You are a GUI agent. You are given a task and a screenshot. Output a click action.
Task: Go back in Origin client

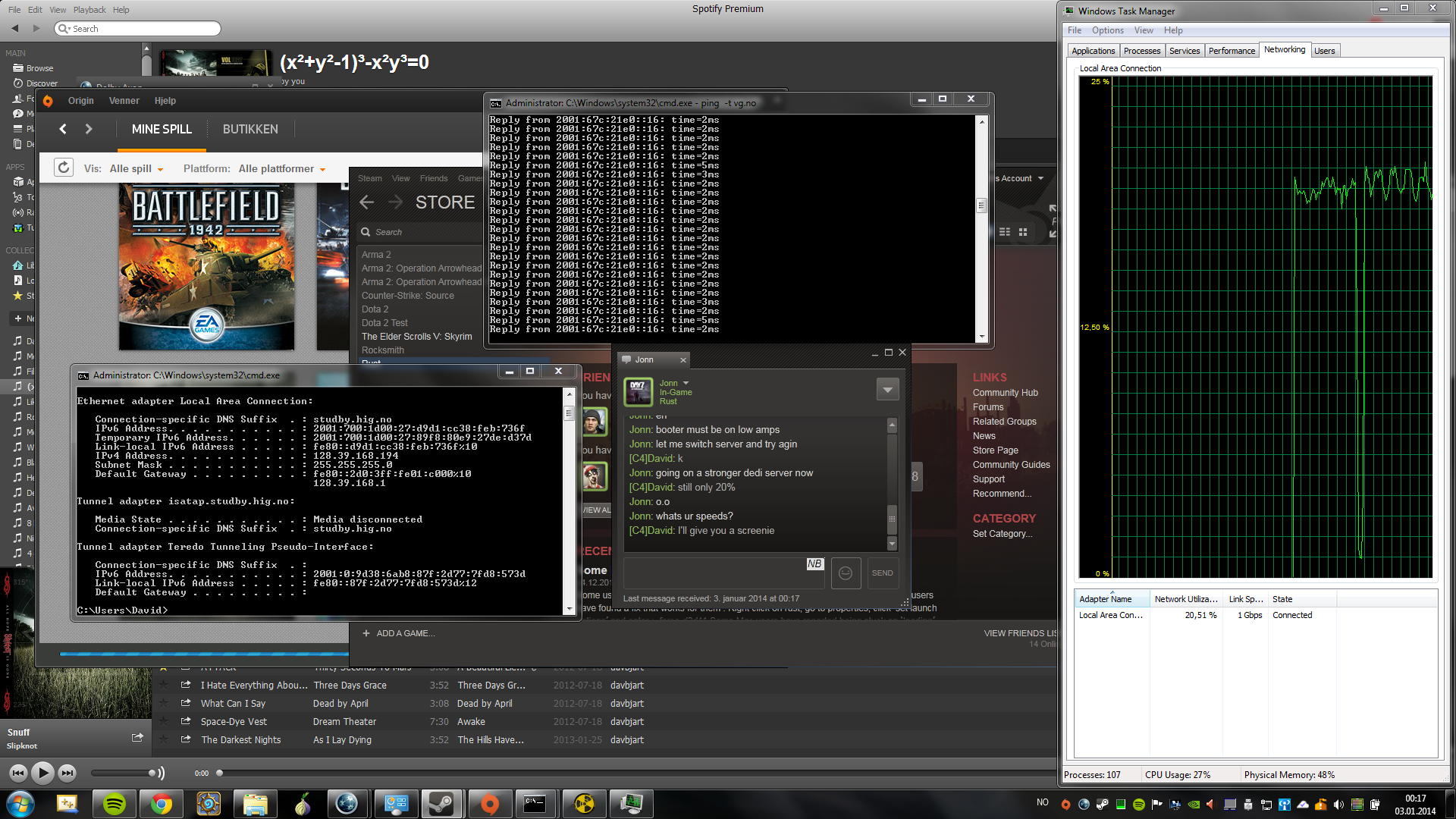tap(63, 129)
